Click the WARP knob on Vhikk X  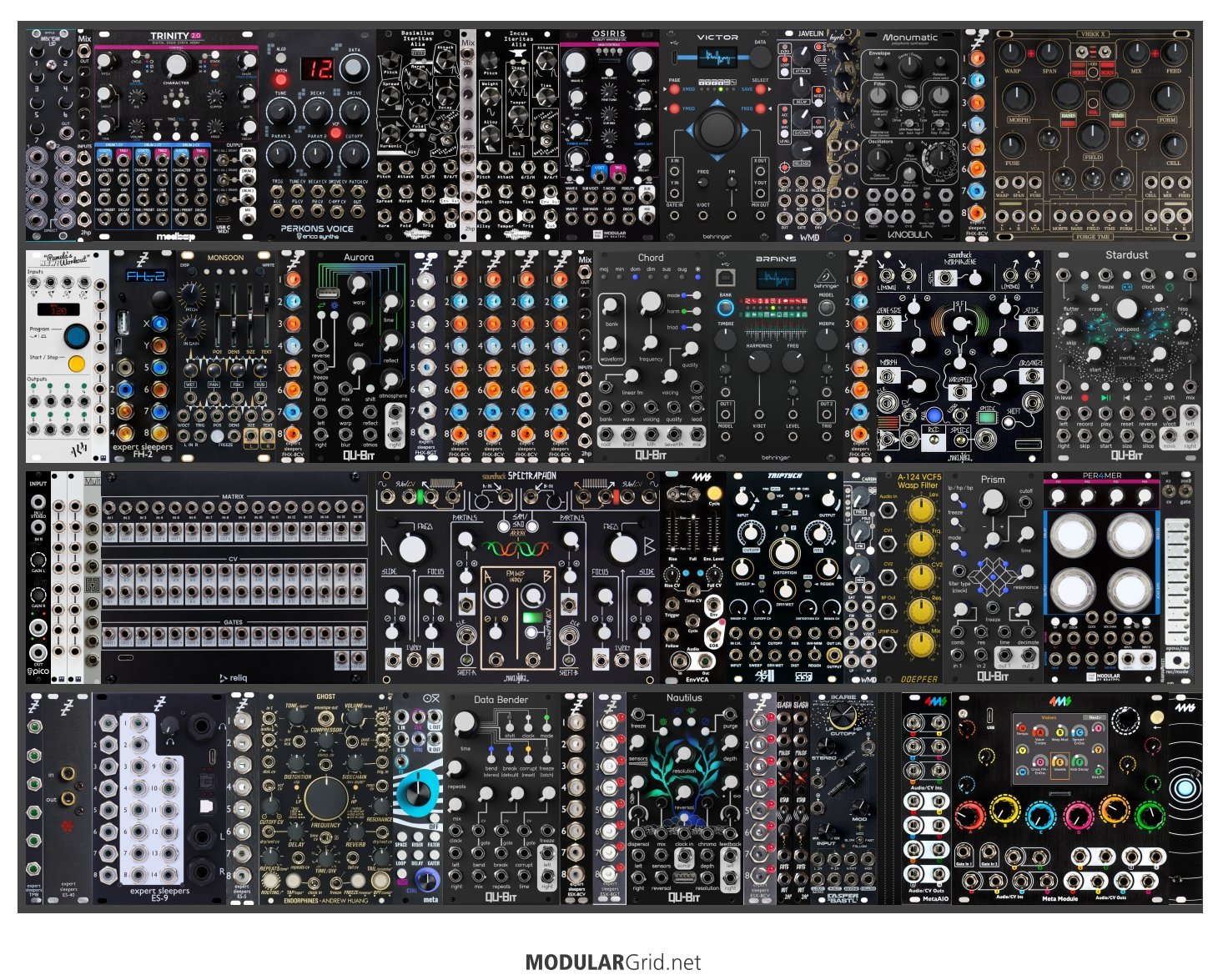[x=1011, y=53]
